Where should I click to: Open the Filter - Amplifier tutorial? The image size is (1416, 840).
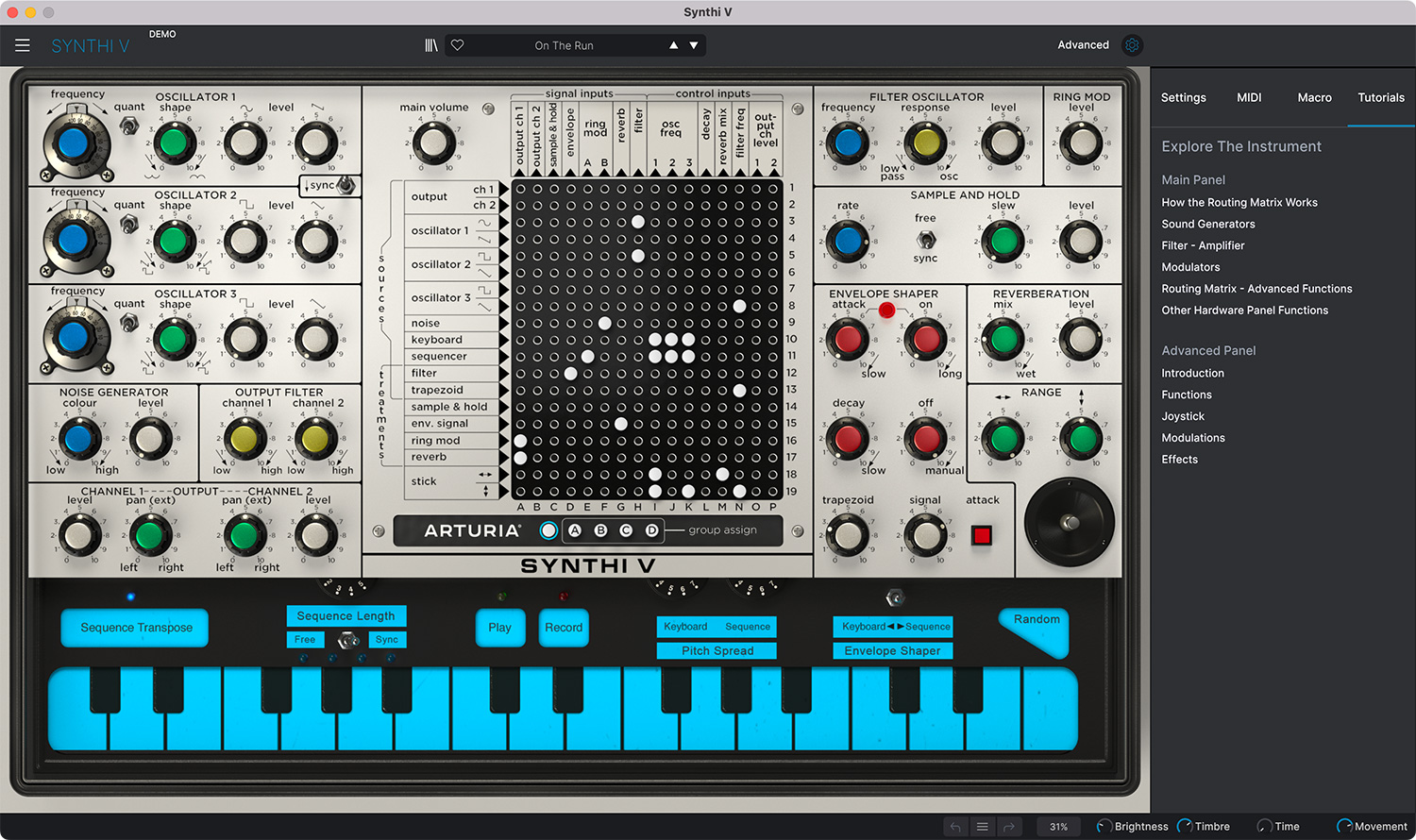(1203, 245)
